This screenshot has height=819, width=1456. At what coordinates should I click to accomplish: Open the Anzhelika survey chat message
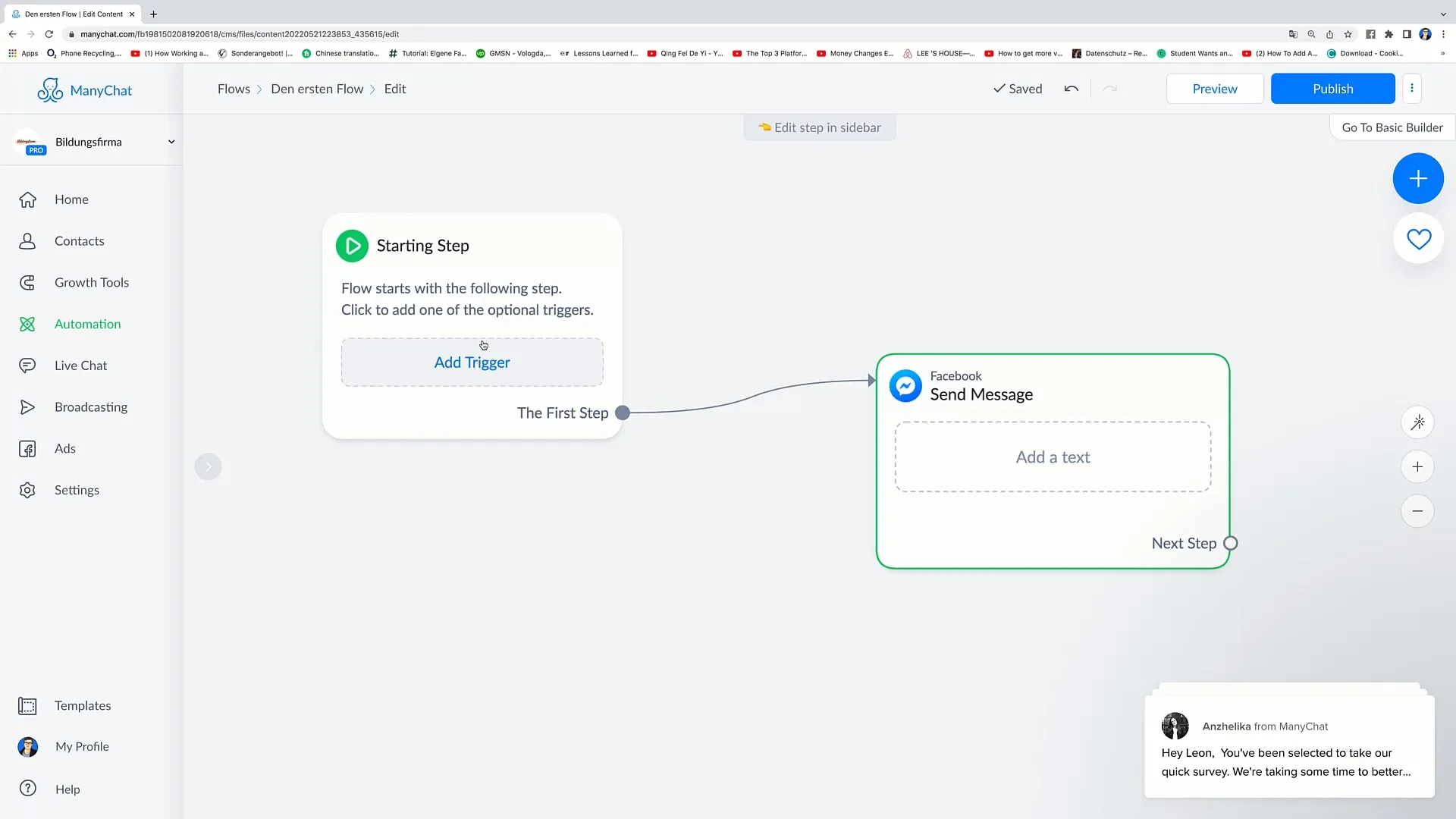(x=1289, y=747)
